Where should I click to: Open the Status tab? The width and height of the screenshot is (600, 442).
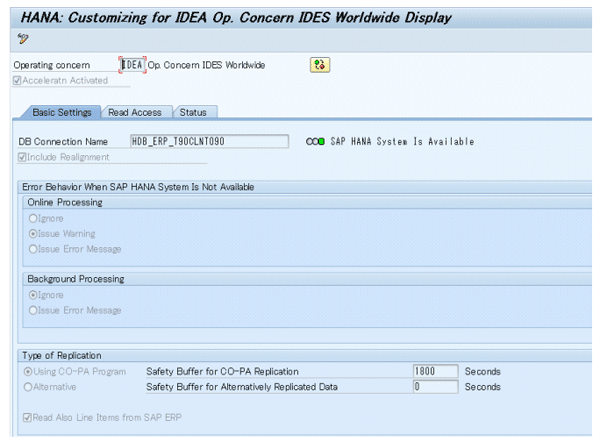[193, 112]
